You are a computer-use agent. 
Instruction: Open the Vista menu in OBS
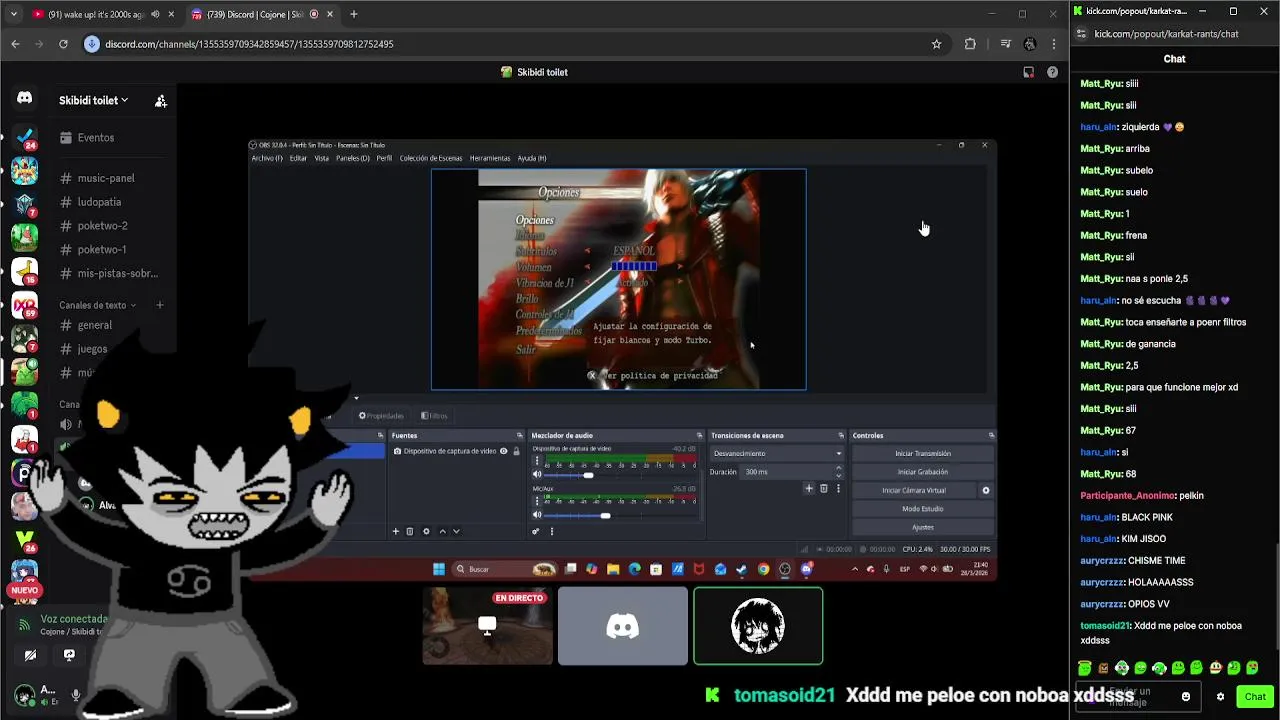tap(321, 158)
